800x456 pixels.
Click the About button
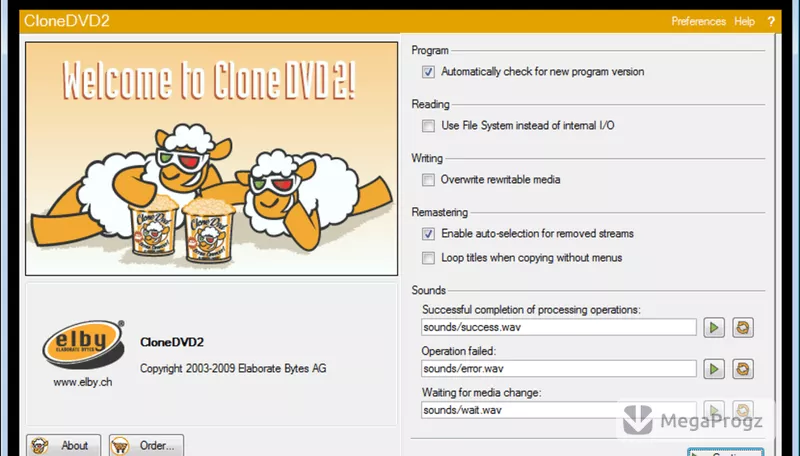click(x=64, y=445)
